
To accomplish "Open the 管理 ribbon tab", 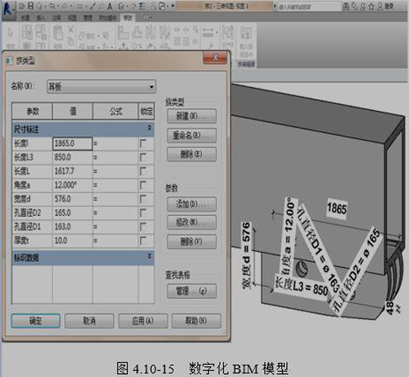I will coord(87,18).
